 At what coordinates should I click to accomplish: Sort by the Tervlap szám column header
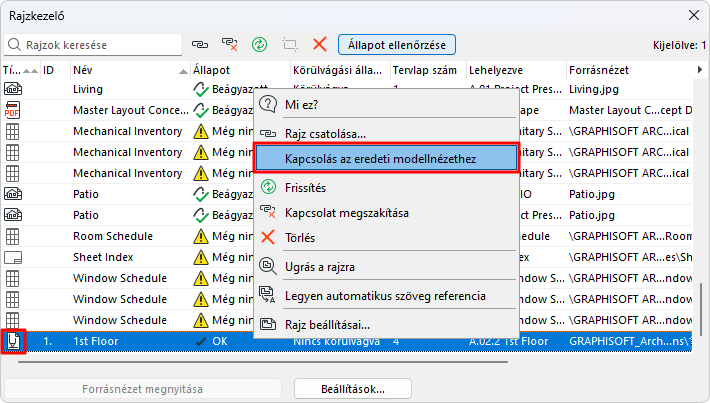tap(428, 70)
